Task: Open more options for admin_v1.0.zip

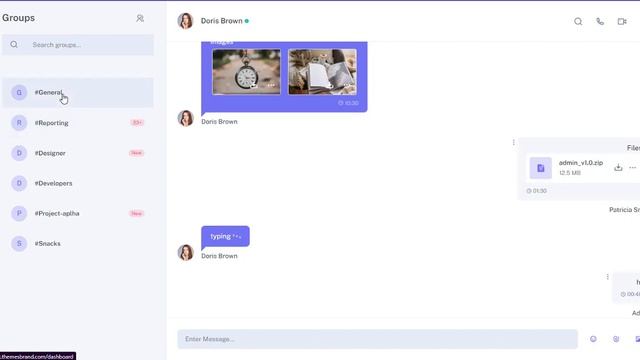Action: pos(632,167)
